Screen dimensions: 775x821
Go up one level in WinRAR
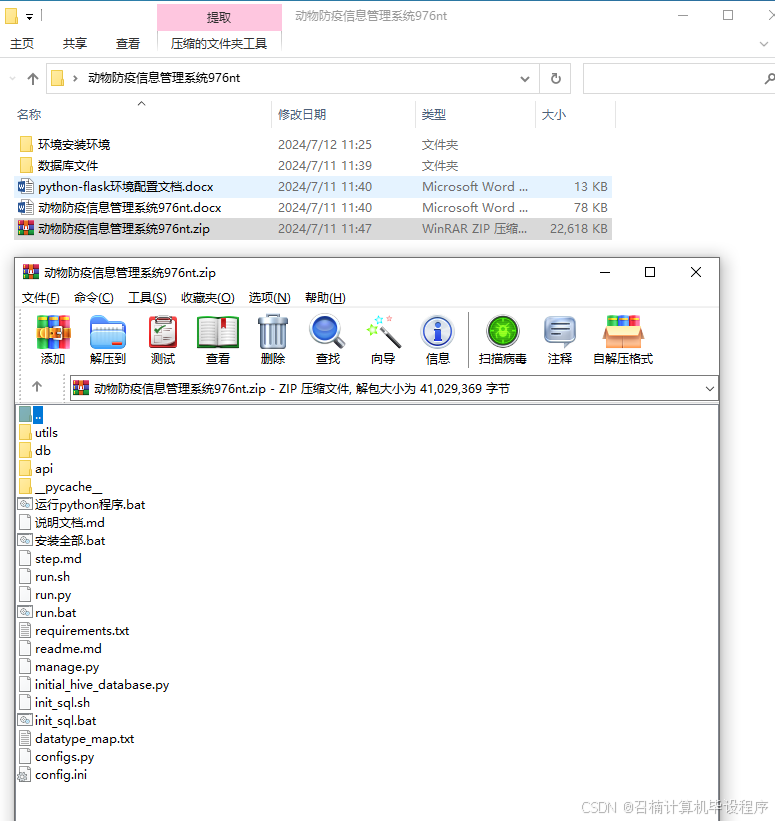tap(37, 387)
